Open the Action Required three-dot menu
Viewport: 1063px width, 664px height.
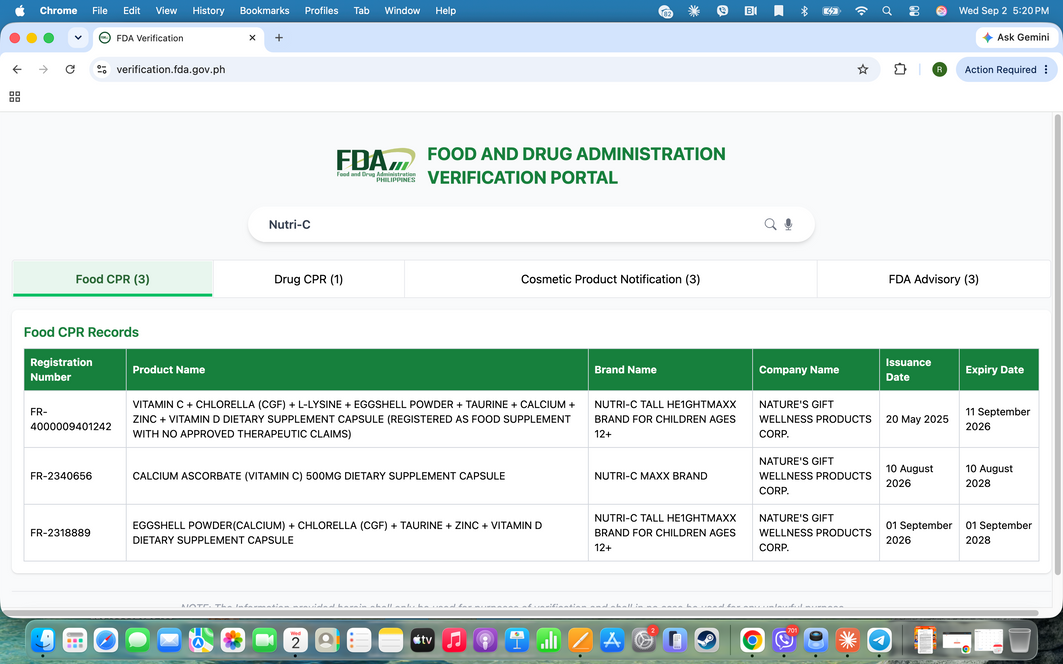pyautogui.click(x=1046, y=69)
